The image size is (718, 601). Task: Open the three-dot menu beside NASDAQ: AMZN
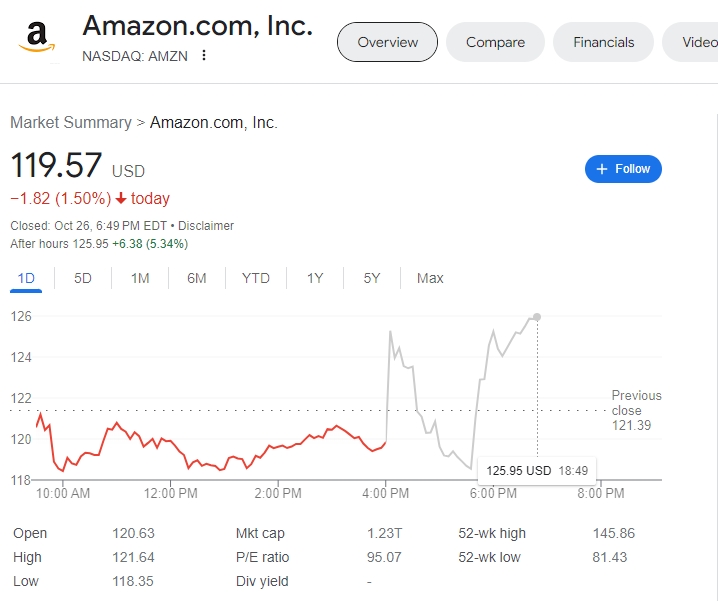tap(204, 55)
